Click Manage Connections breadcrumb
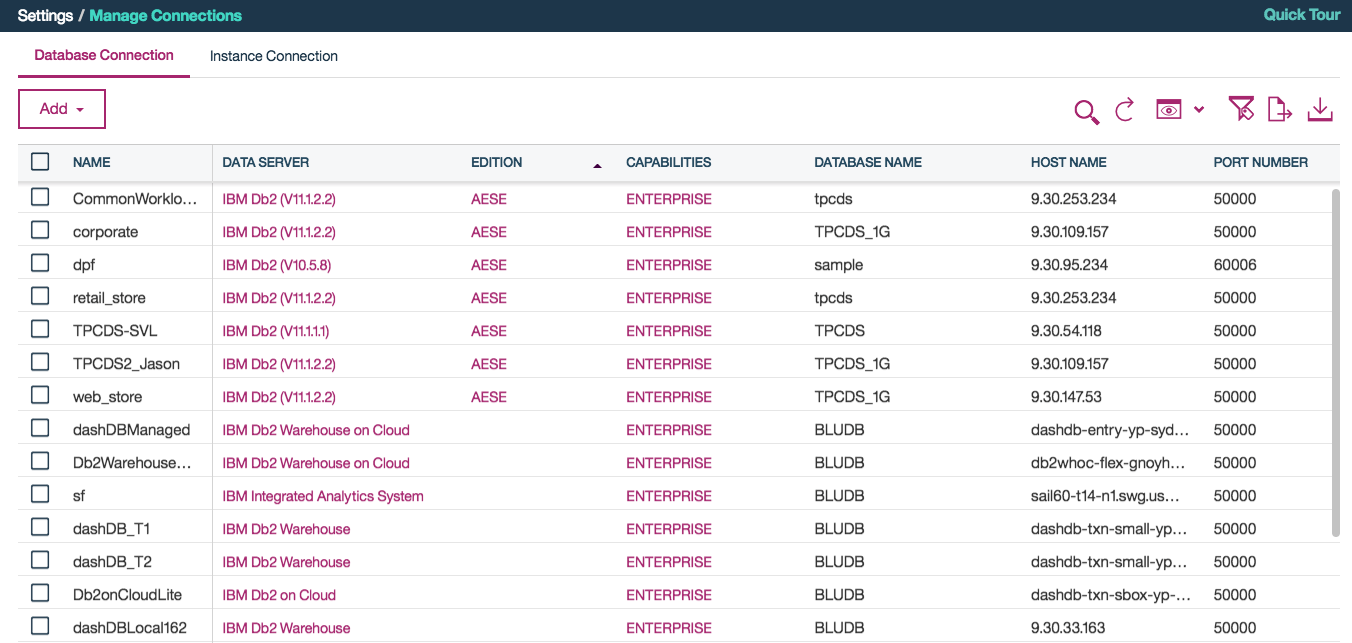Viewport: 1352px width, 643px height. pos(166,16)
